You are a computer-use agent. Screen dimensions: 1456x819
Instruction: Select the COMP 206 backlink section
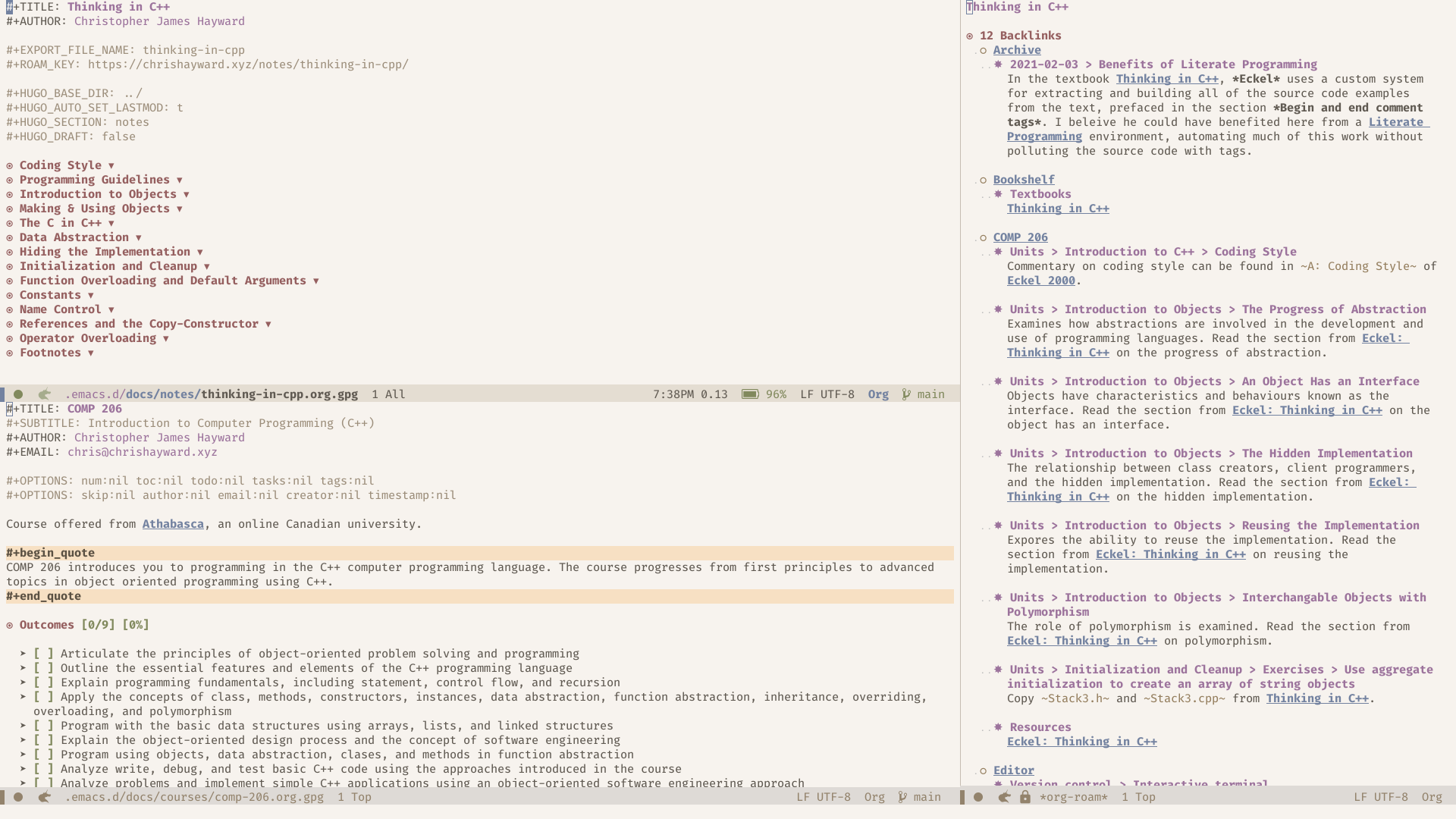pyautogui.click(x=1020, y=237)
